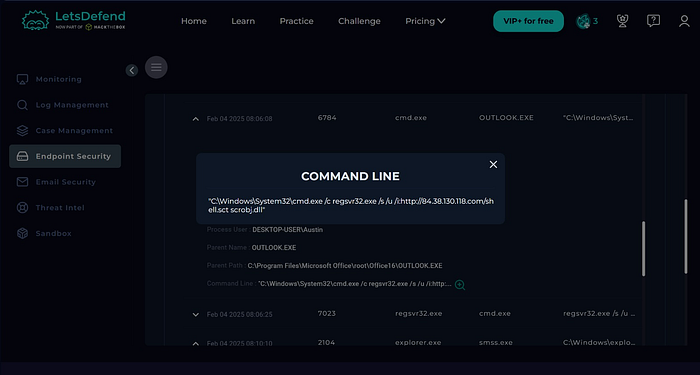Click the Threat Intel target icon
The image size is (700, 375).
point(22,208)
